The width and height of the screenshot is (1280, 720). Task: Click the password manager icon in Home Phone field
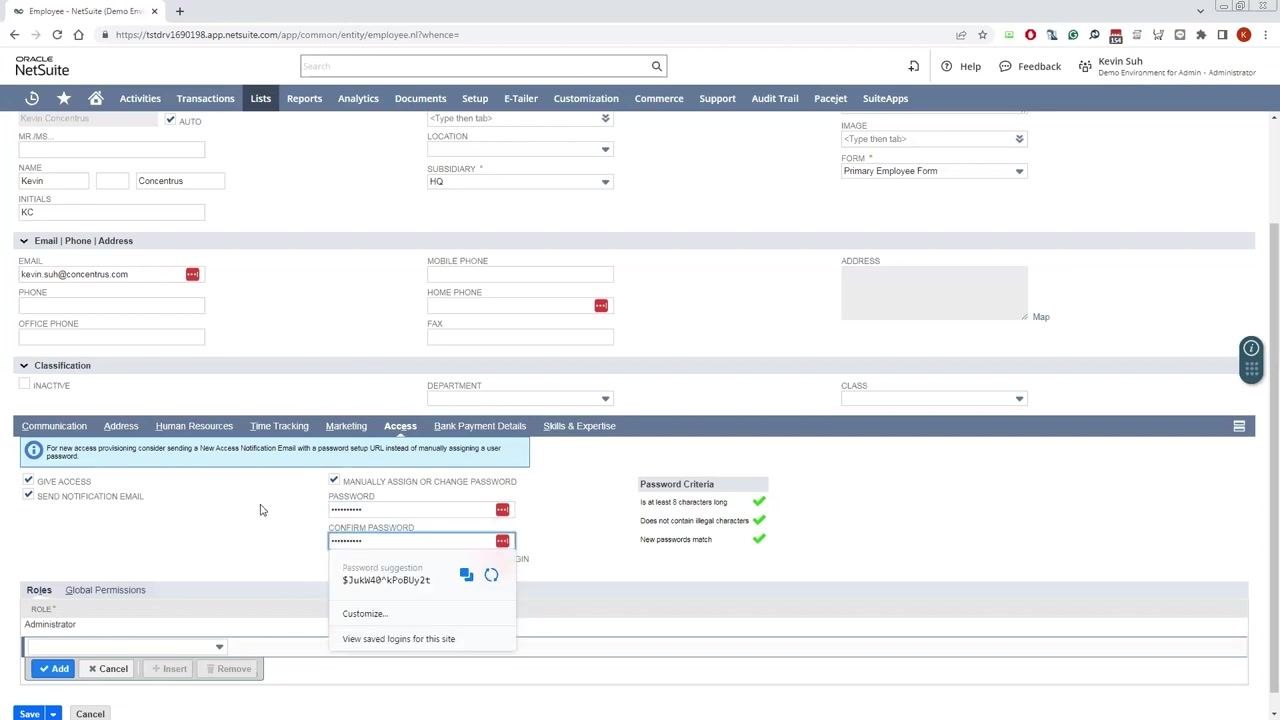[x=601, y=305]
